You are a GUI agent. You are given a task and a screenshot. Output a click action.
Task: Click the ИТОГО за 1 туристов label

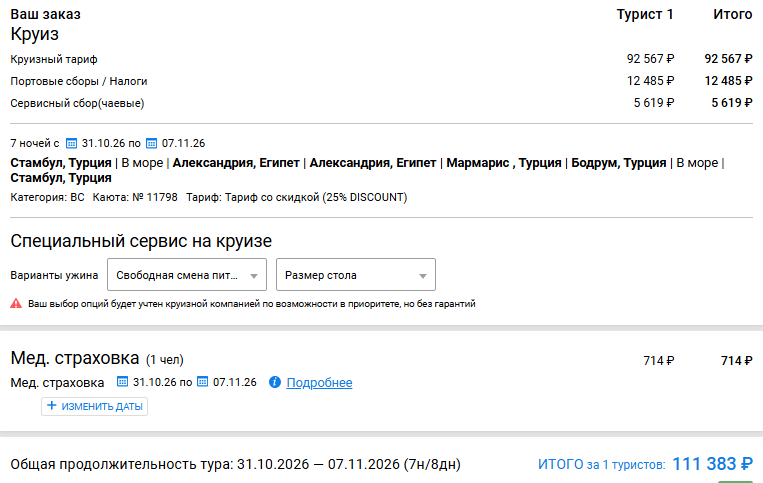[x=601, y=465]
